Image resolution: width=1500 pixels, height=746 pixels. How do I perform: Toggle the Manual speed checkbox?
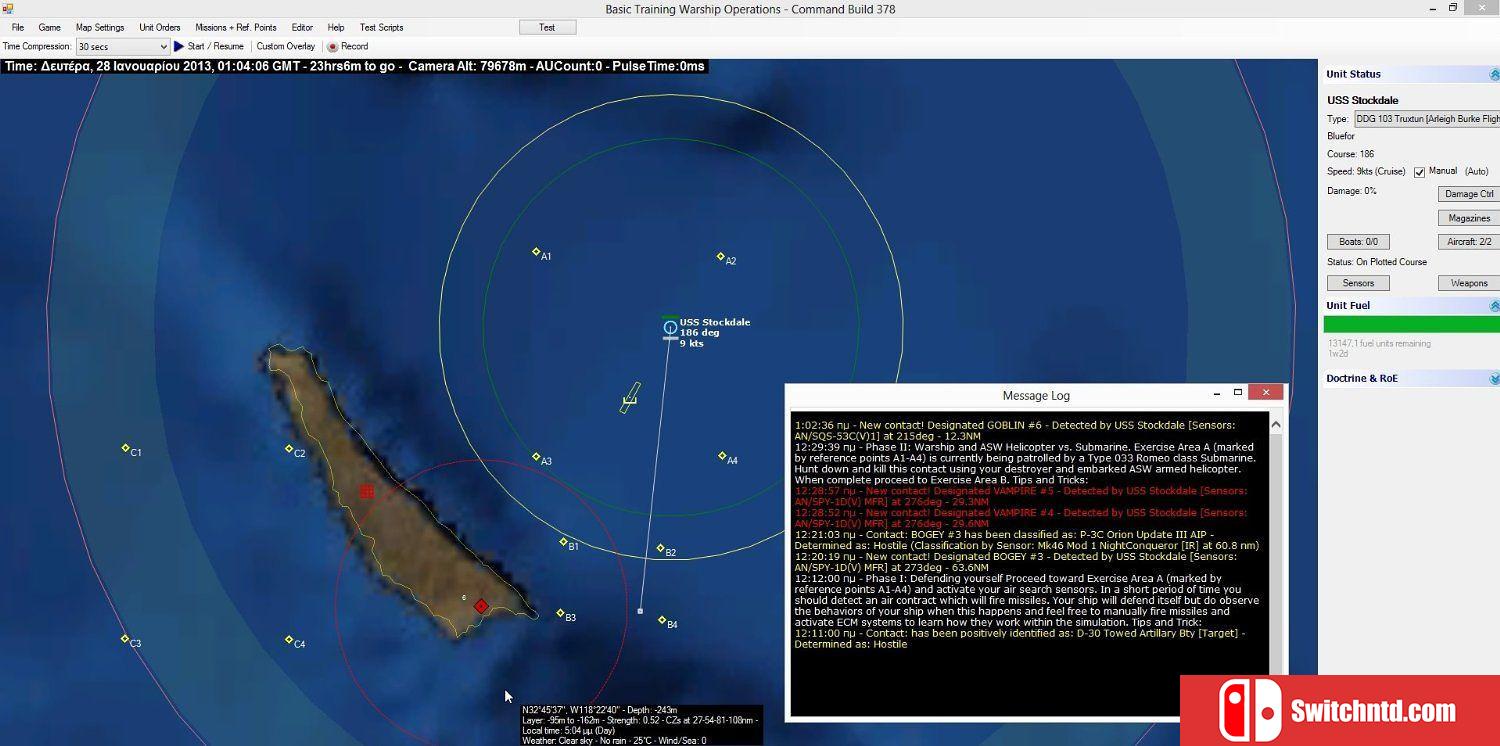[x=1419, y=172]
